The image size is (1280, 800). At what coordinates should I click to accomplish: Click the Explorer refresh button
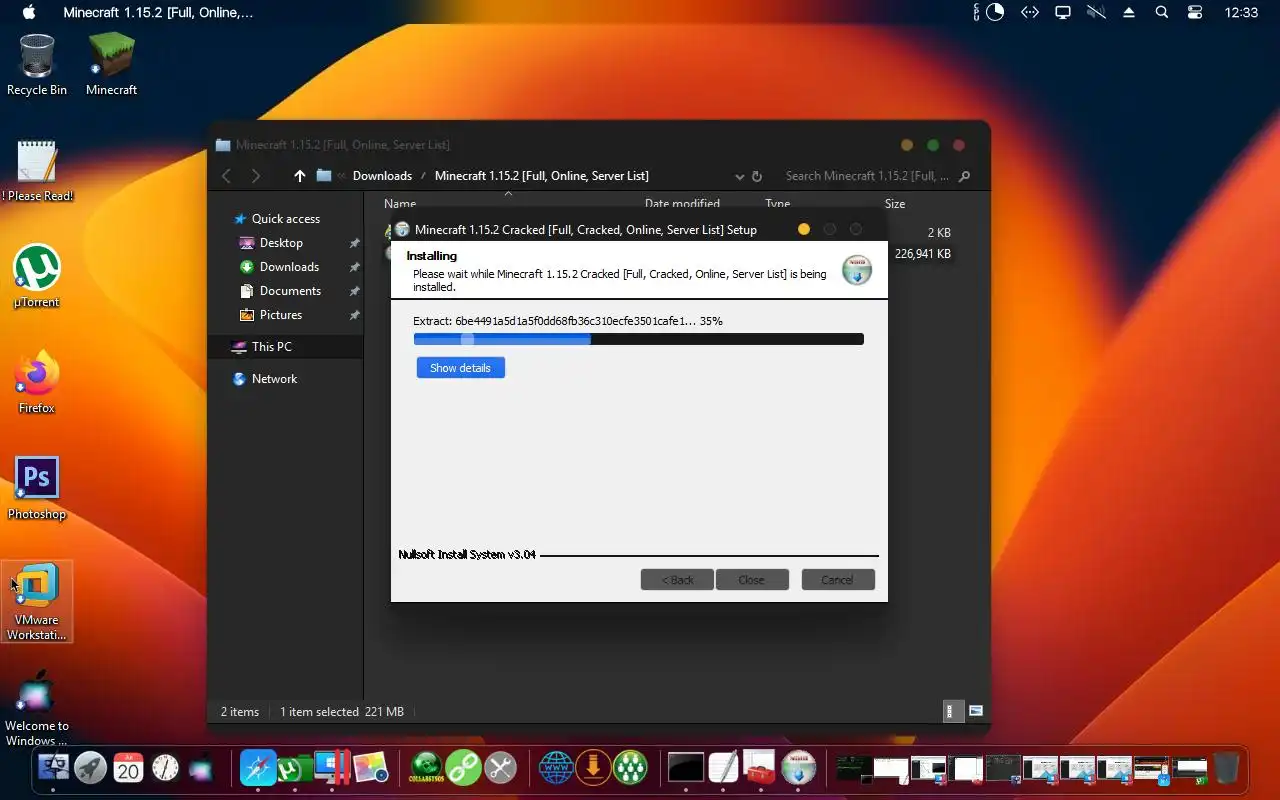point(757,176)
